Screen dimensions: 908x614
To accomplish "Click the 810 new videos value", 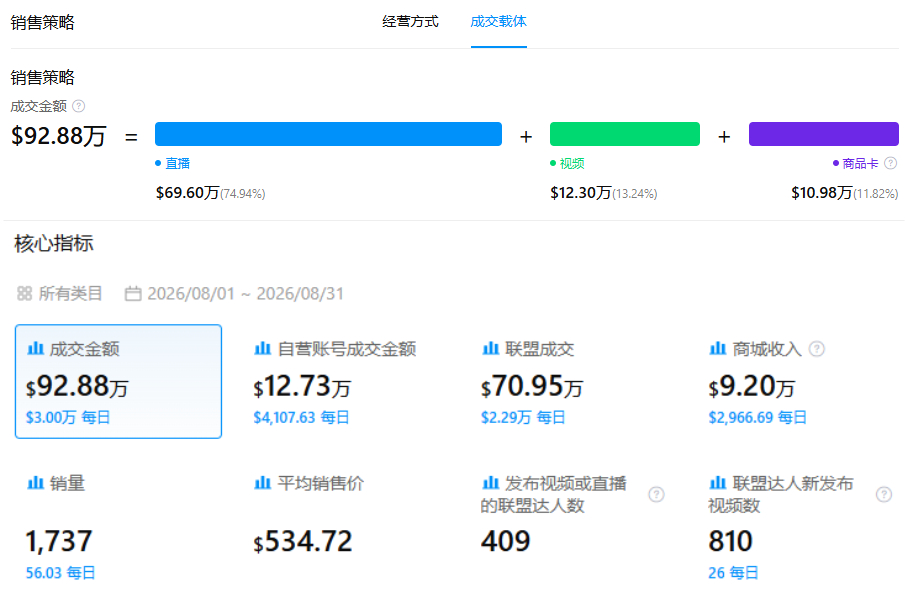I will point(730,541).
